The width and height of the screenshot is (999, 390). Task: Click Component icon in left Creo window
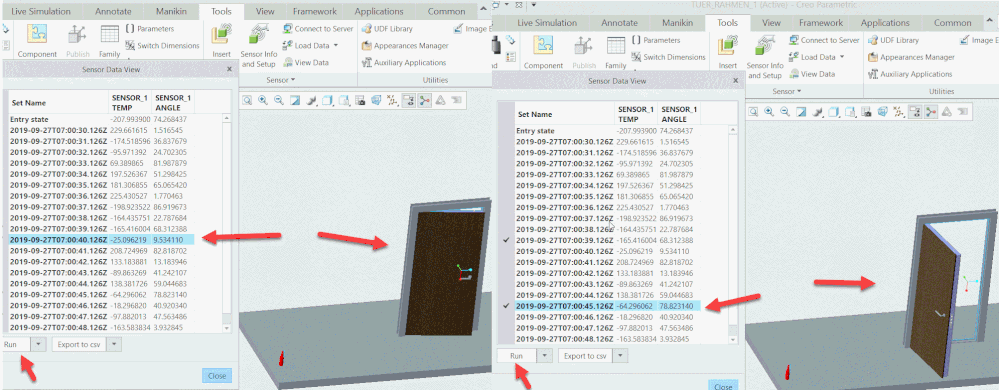click(x=37, y=35)
